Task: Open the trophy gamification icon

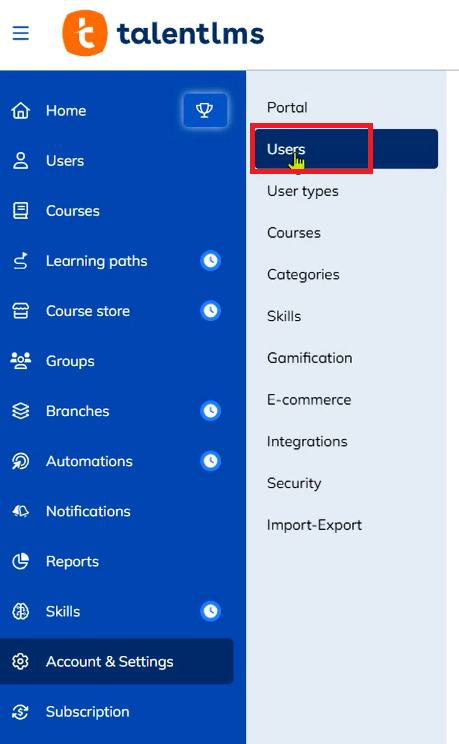Action: click(205, 110)
